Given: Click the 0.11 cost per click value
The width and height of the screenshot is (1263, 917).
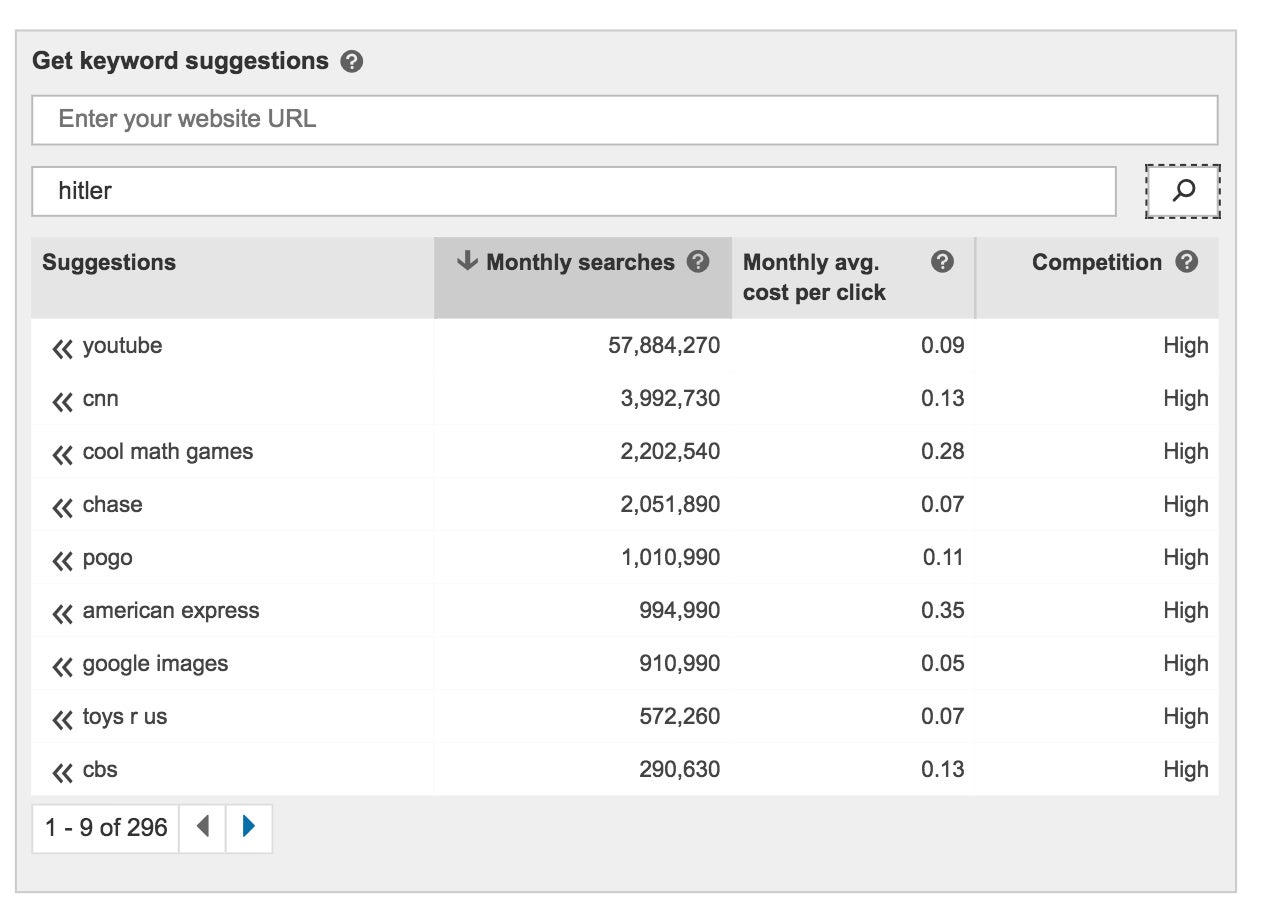Looking at the screenshot, I should [943, 558].
